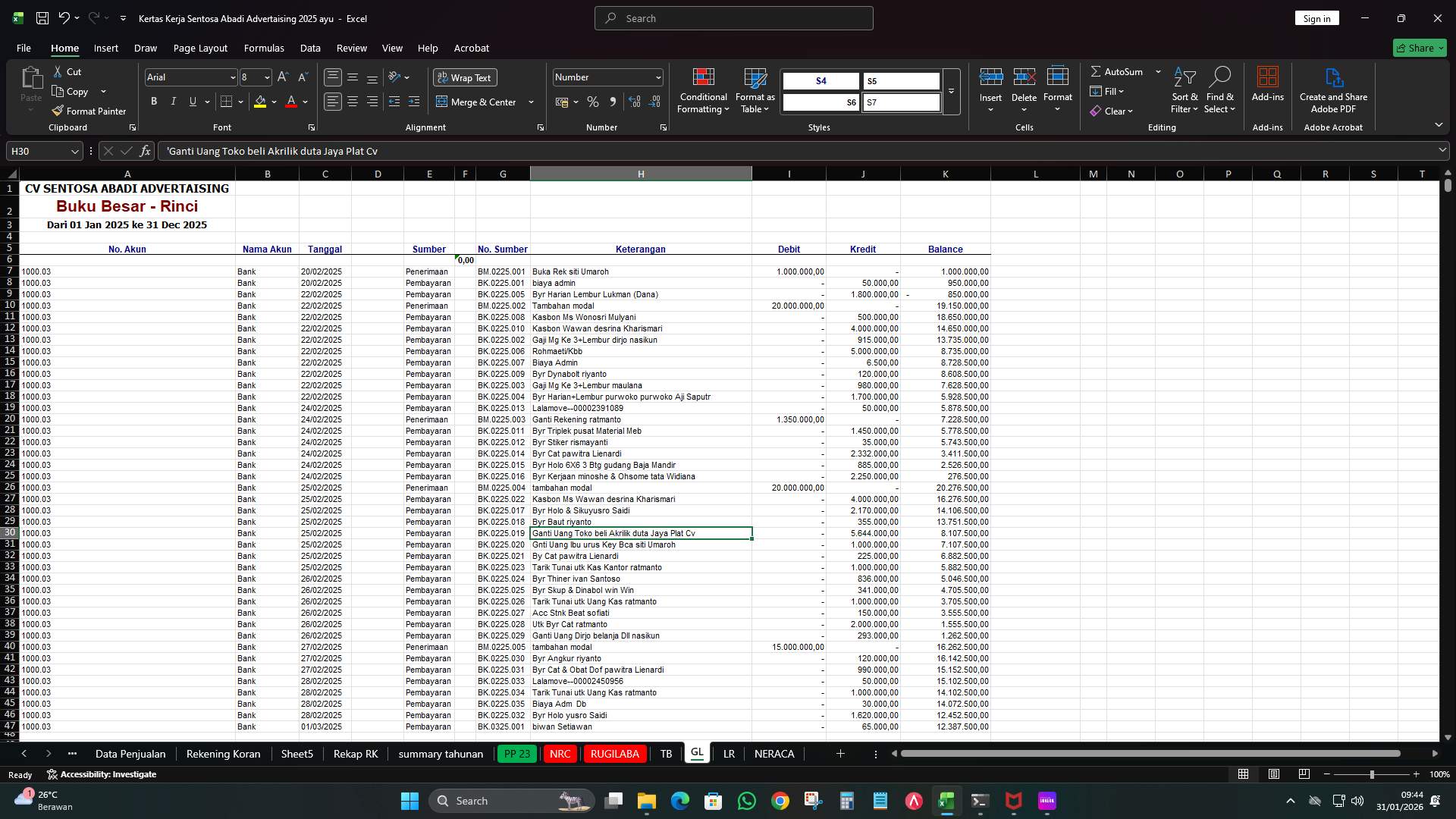
Task: Click the Share button
Action: (1419, 47)
